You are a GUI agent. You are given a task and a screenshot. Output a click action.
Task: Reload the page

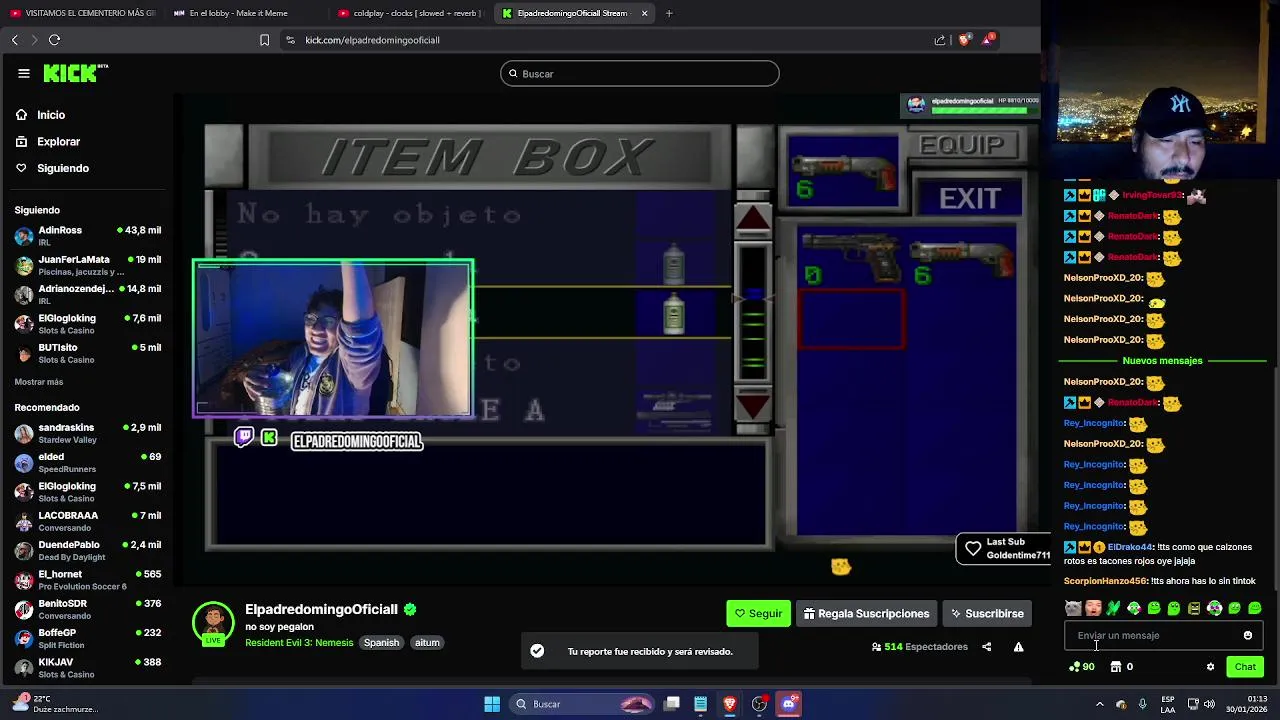[54, 40]
